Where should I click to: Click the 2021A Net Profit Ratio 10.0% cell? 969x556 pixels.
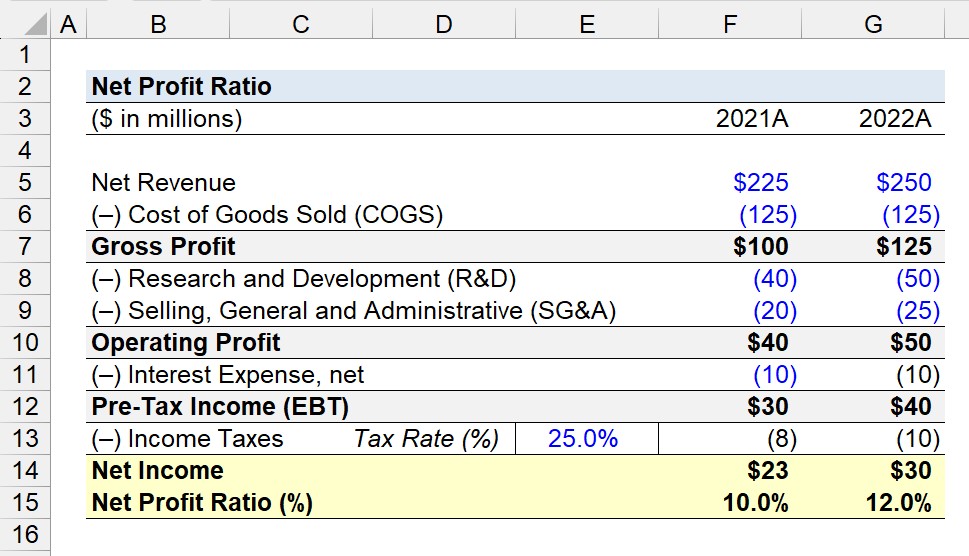click(730, 503)
